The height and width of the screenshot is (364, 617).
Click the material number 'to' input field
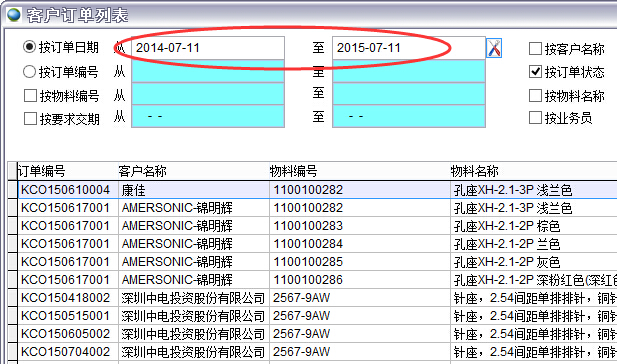[409, 94]
